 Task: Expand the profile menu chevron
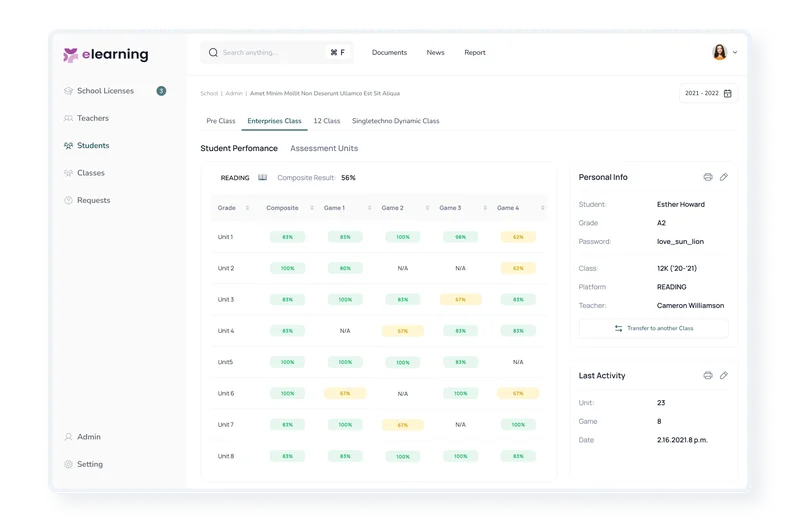click(x=735, y=52)
